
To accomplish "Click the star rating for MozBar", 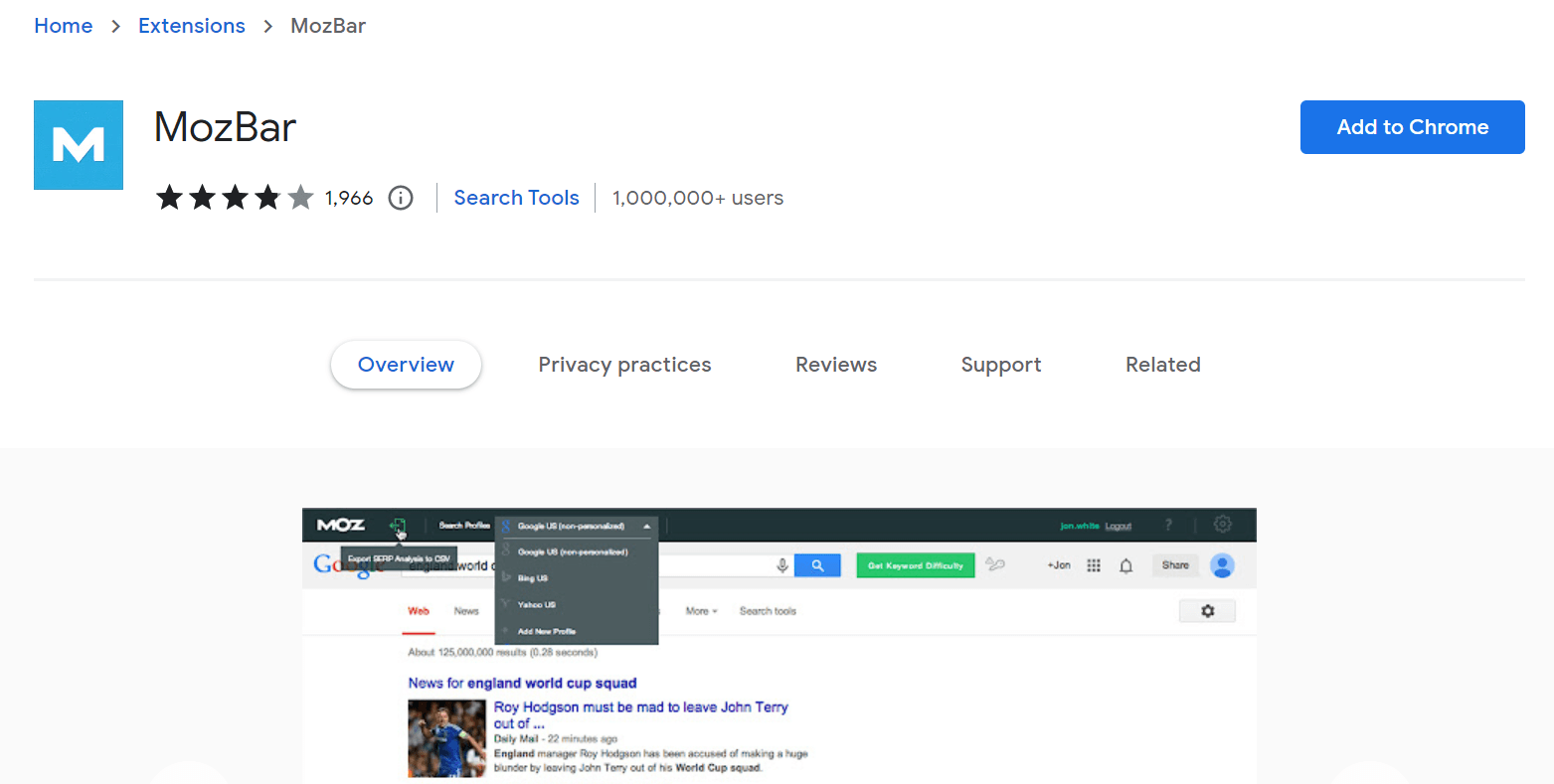I will pyautogui.click(x=235, y=198).
